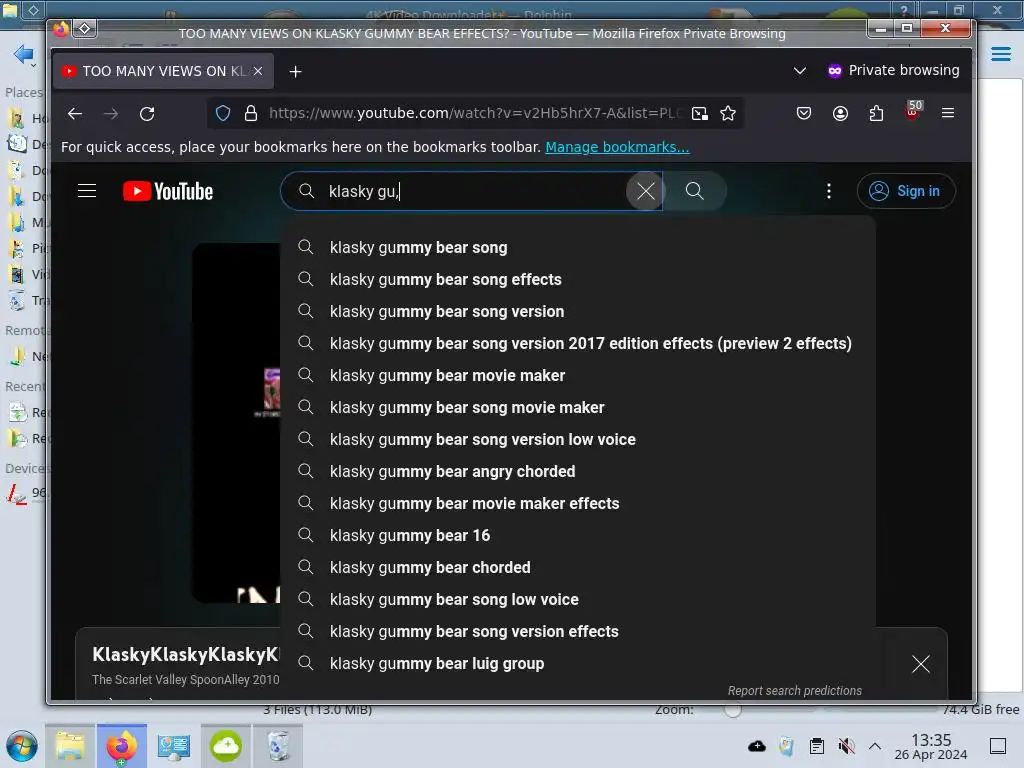The width and height of the screenshot is (1024, 768).
Task: Show the desktop using the tray button
Action: [x=998, y=746]
